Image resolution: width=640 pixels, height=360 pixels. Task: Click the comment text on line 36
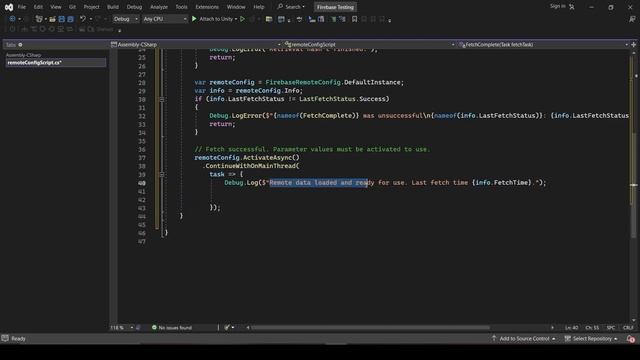312,149
